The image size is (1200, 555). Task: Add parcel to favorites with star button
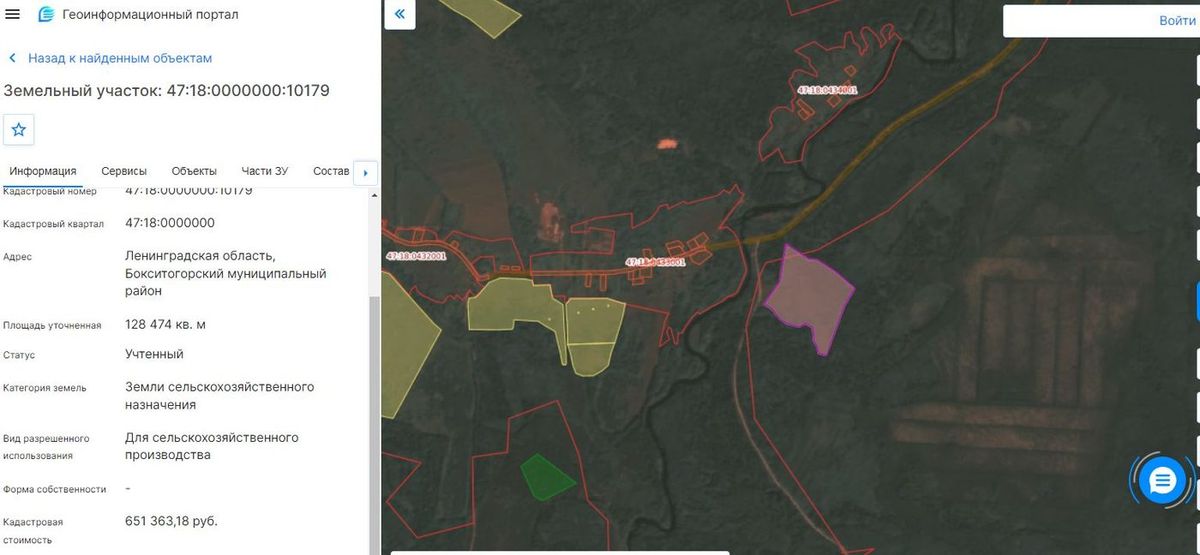pyautogui.click(x=19, y=130)
